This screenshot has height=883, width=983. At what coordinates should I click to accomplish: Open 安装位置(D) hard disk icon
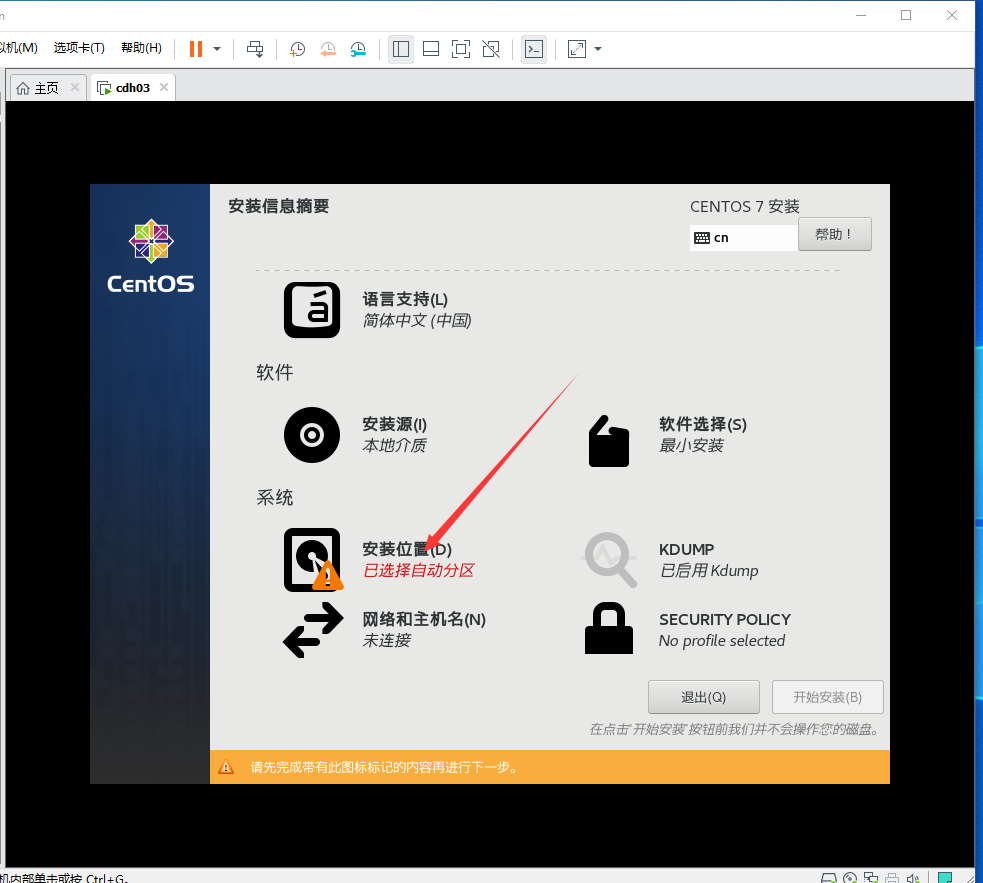point(313,559)
